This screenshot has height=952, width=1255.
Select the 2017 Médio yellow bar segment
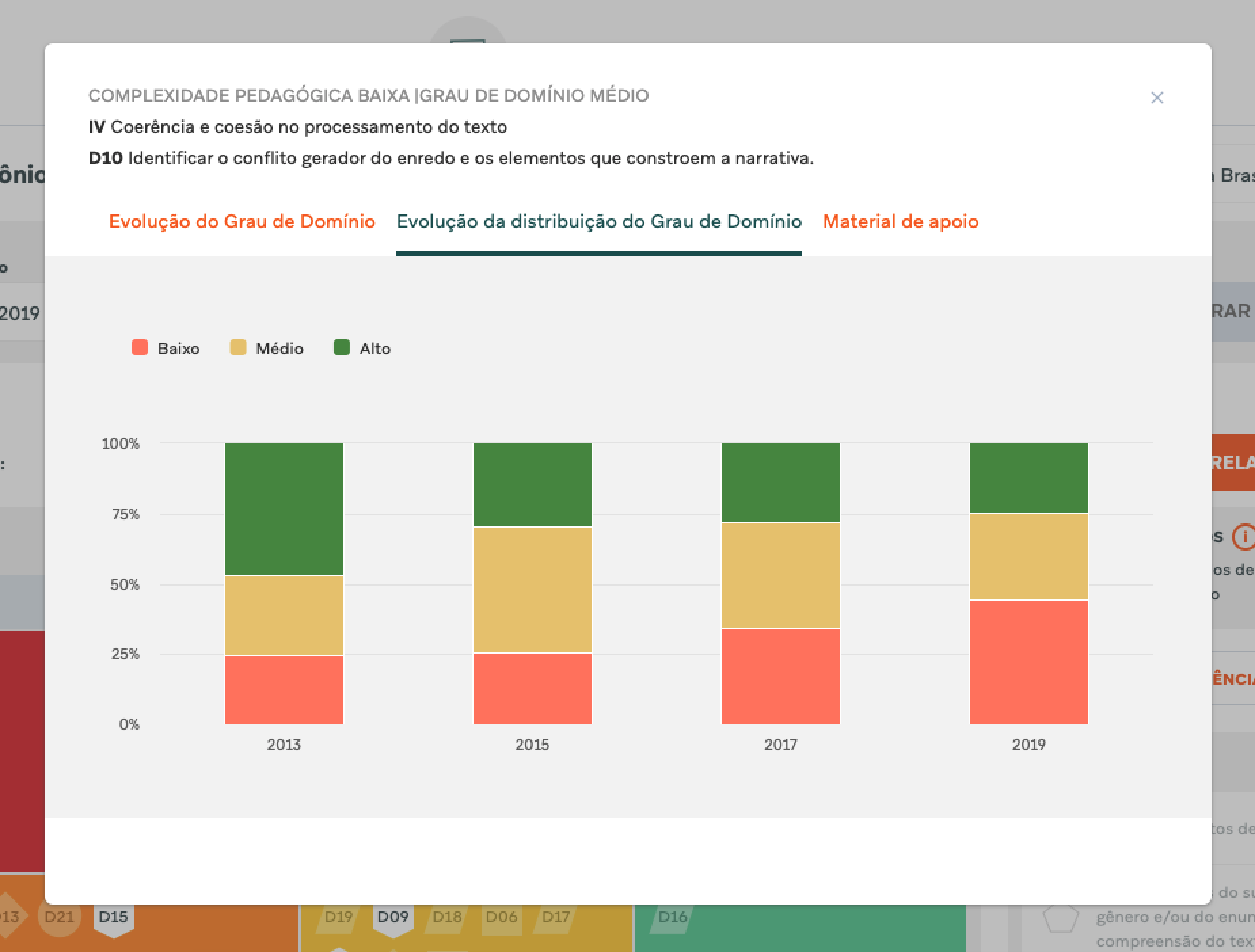781,576
